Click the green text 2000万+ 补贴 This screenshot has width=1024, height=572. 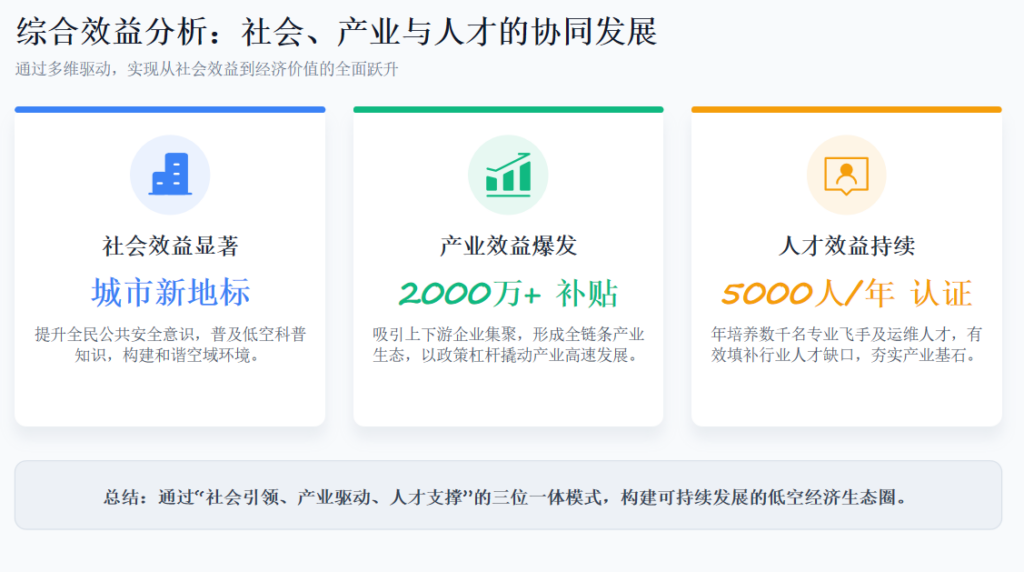coord(508,293)
